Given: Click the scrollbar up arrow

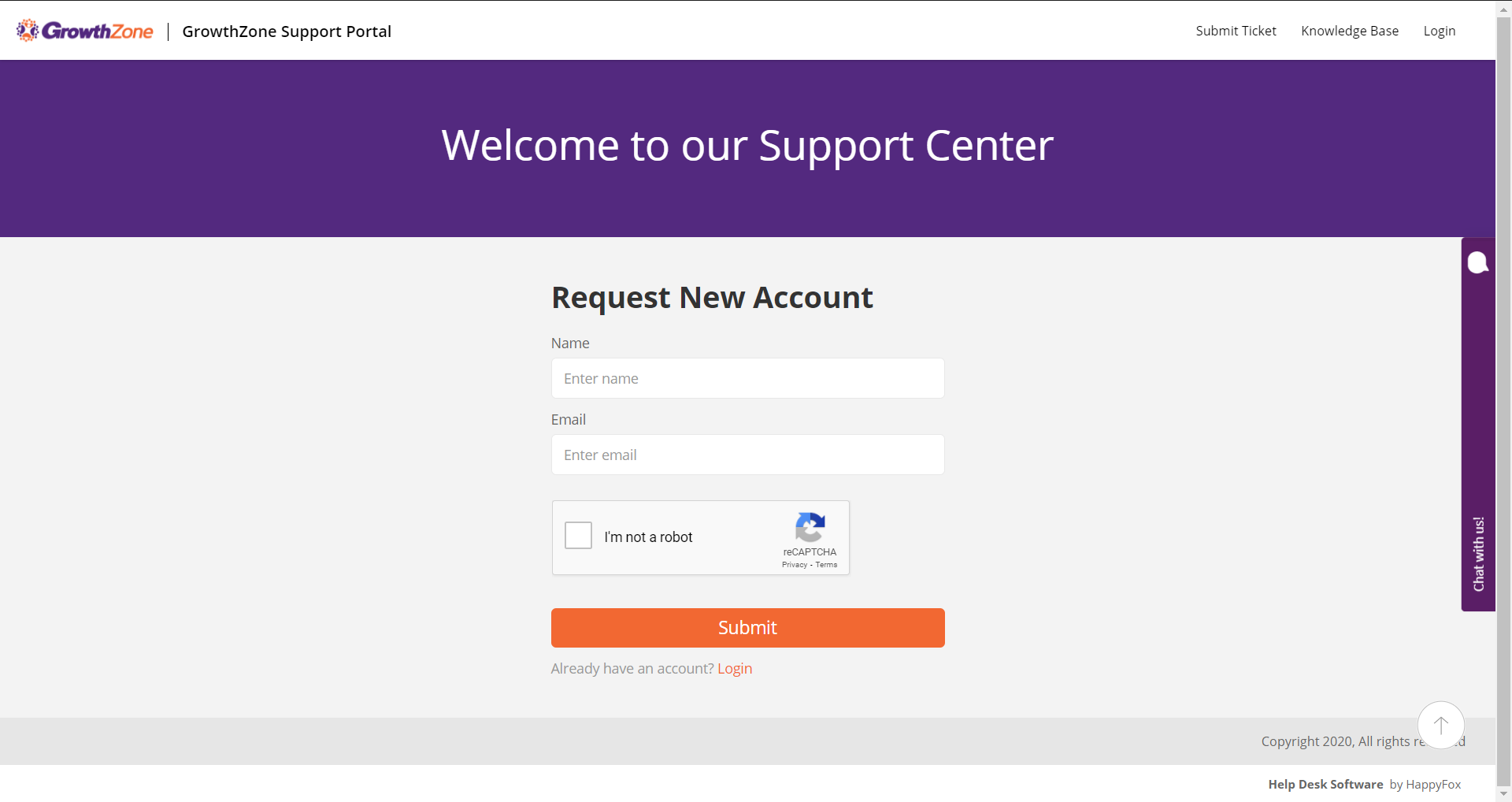Looking at the screenshot, I should pyautogui.click(x=1503, y=9).
